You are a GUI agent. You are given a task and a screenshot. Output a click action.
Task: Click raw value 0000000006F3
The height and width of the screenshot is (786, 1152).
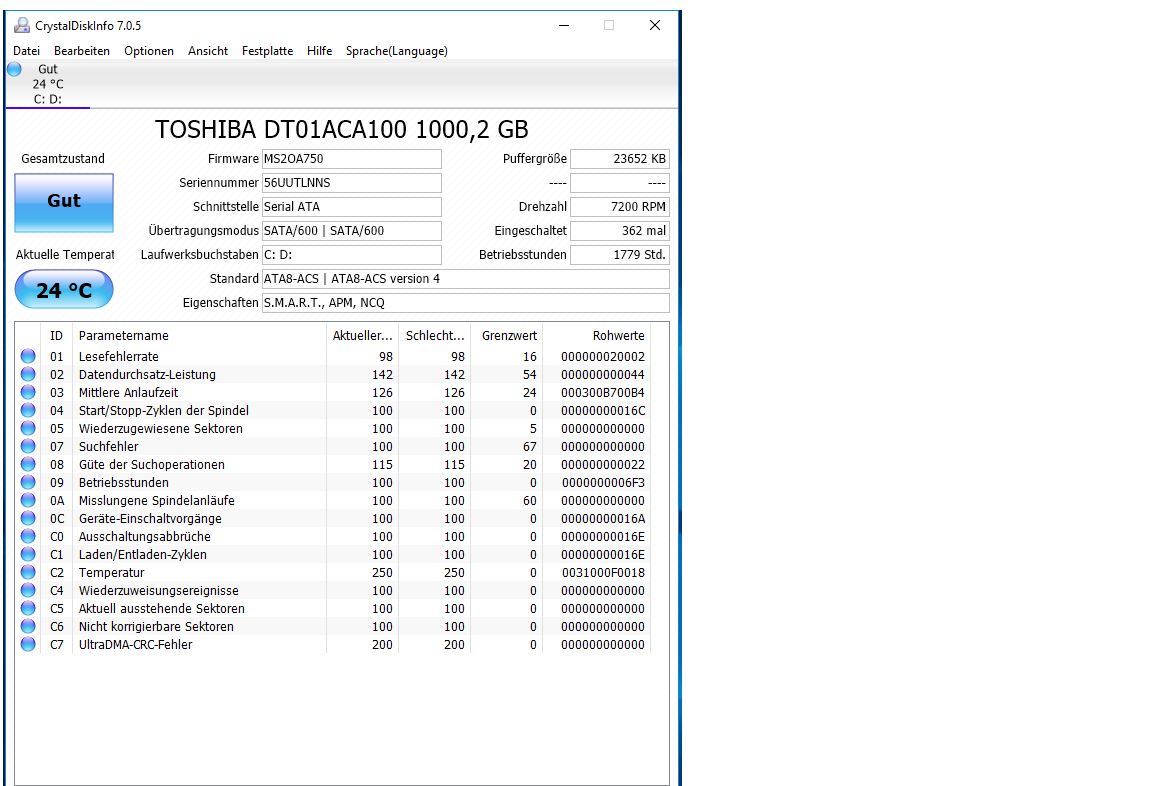tap(603, 483)
